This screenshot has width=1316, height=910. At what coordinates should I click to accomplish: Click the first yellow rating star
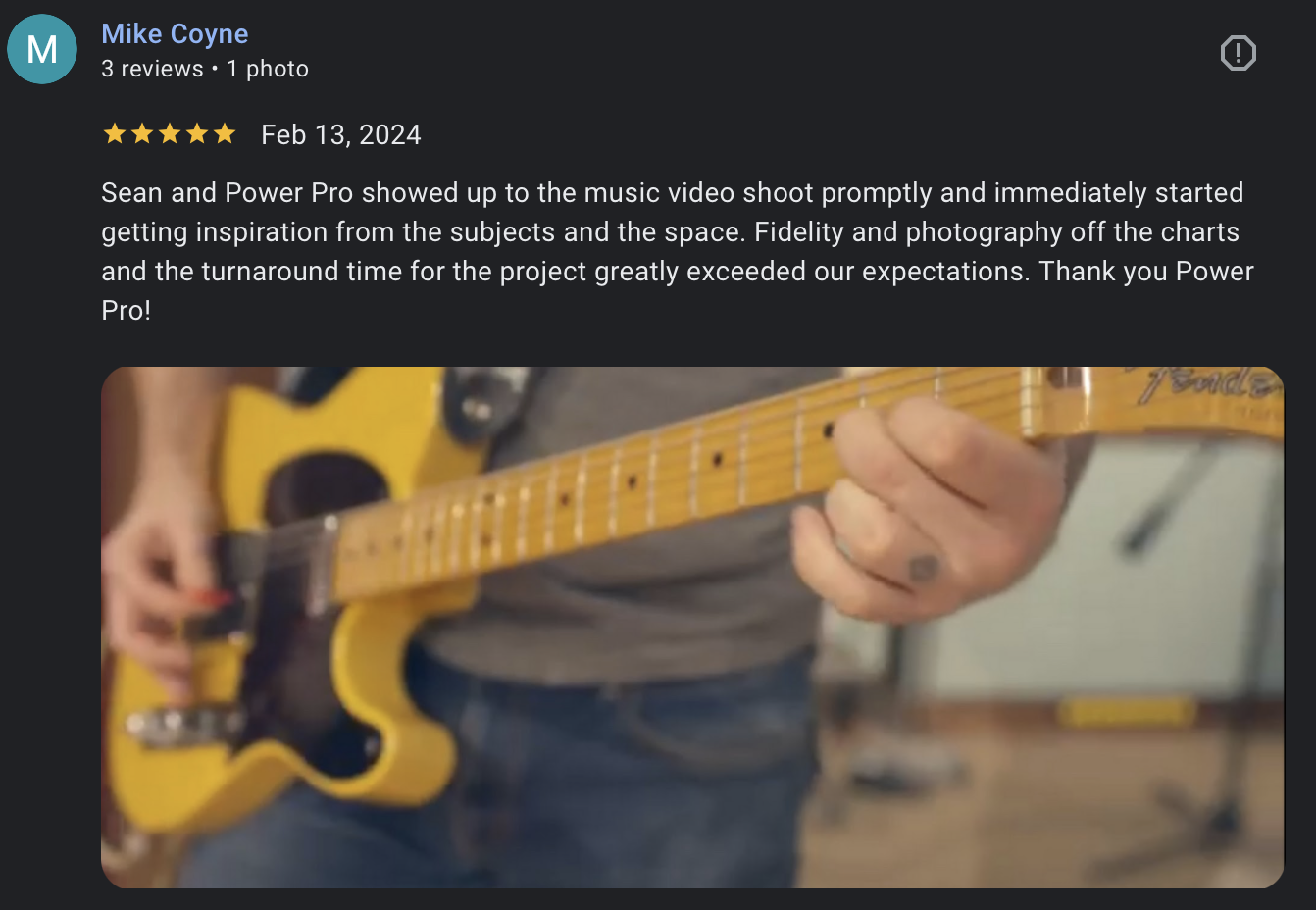pos(115,133)
